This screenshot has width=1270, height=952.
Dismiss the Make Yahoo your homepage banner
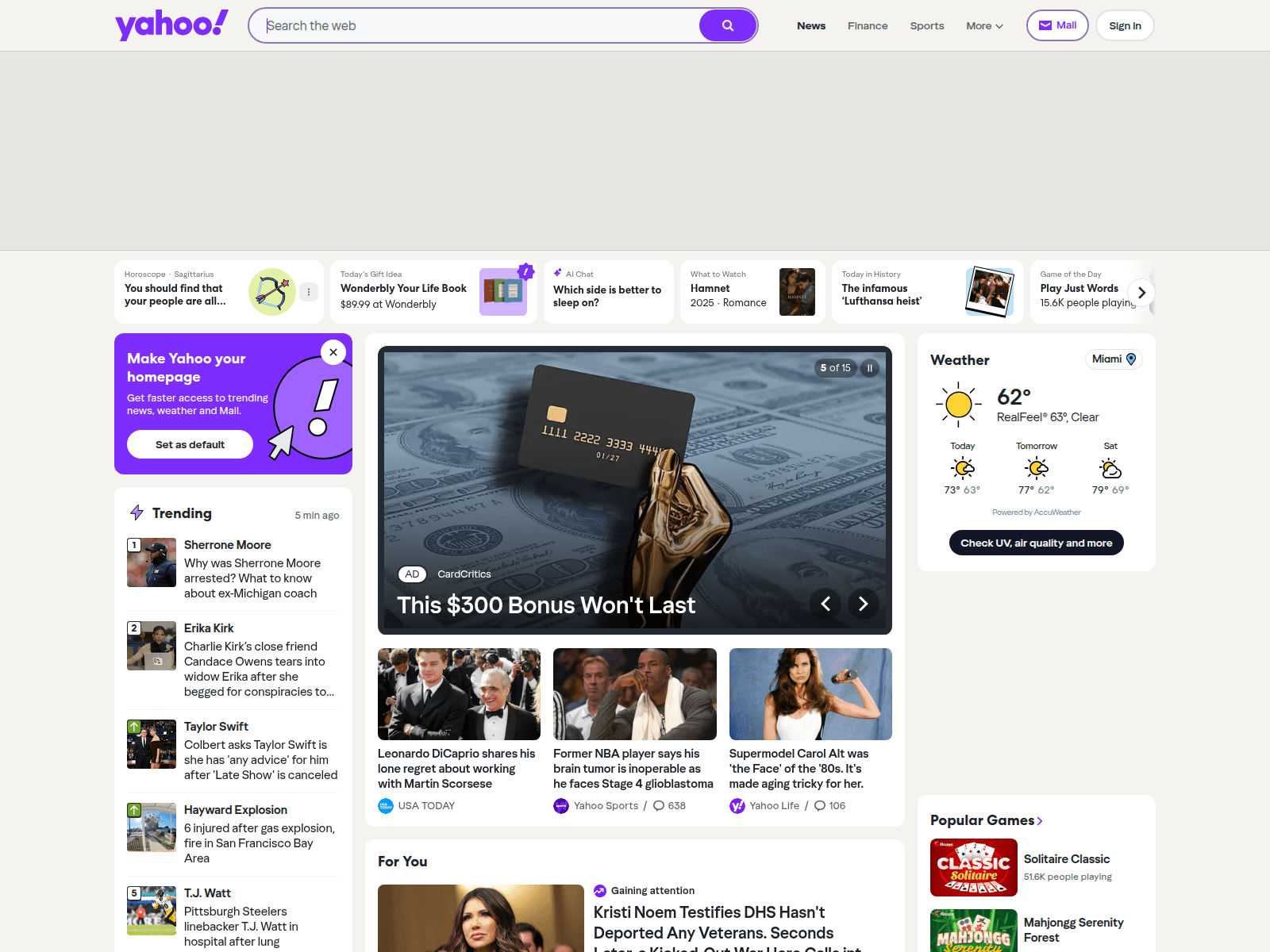(333, 352)
